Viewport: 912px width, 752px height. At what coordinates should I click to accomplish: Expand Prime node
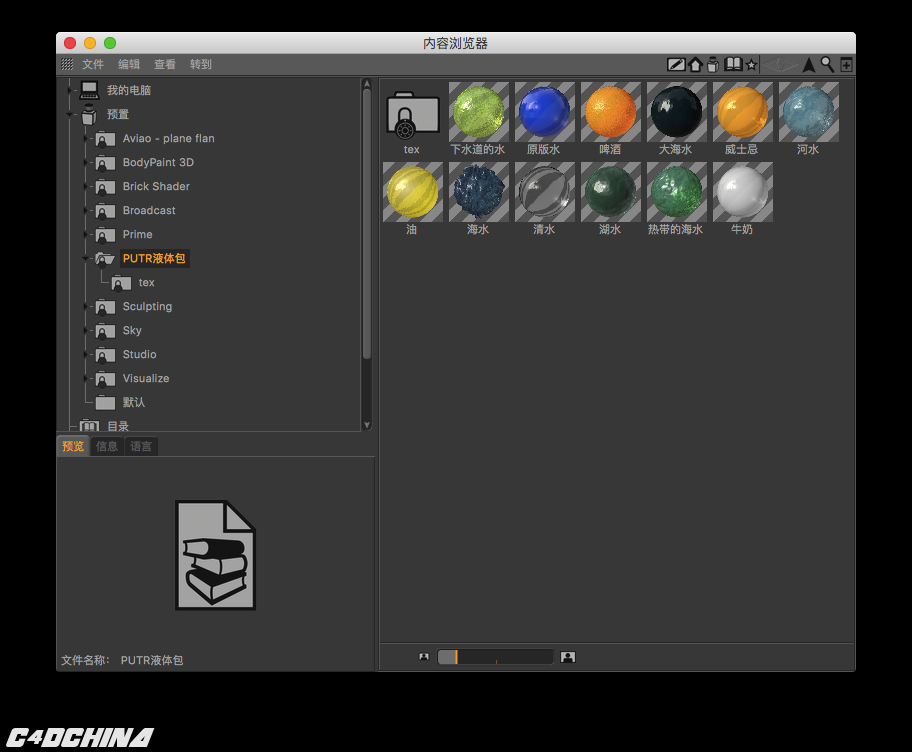pos(86,234)
